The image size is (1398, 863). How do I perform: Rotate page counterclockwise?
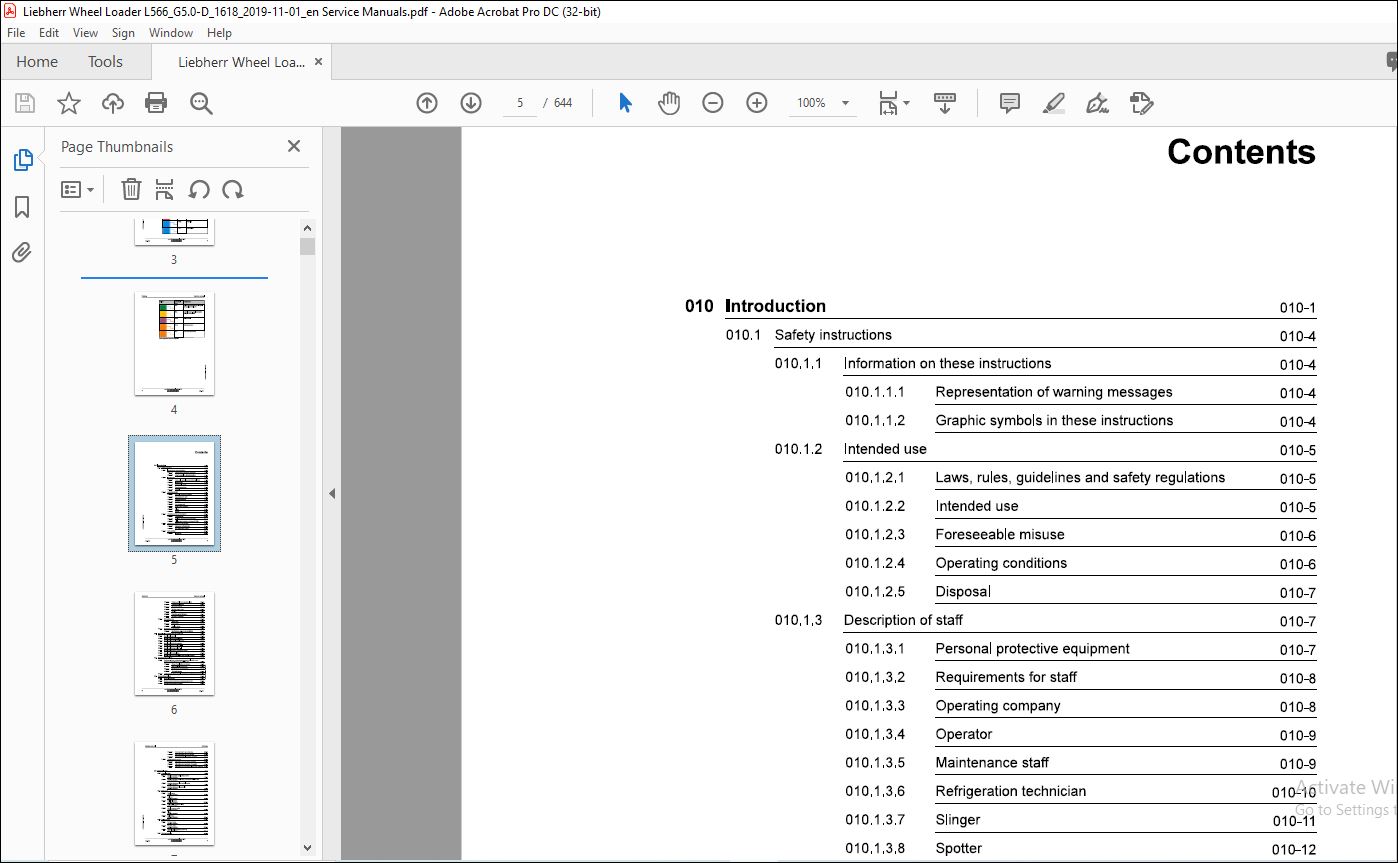pyautogui.click(x=199, y=189)
